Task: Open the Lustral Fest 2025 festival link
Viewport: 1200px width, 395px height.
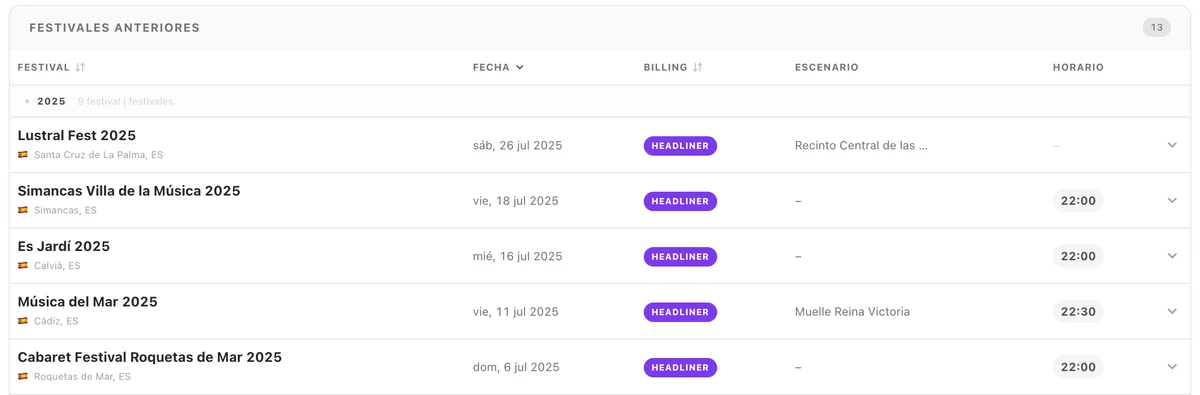Action: click(77, 135)
